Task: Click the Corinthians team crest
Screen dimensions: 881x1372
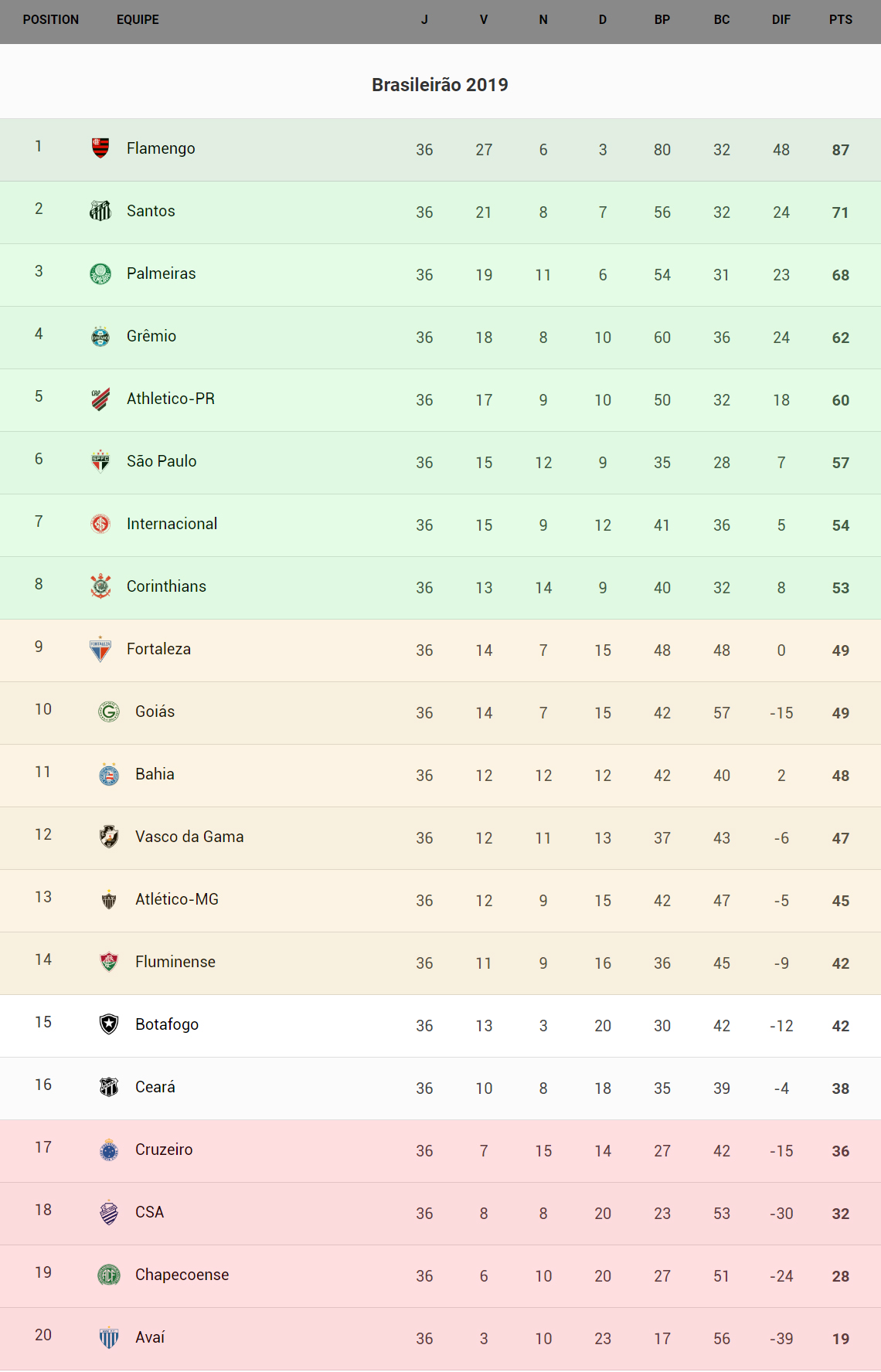Action: (x=100, y=586)
